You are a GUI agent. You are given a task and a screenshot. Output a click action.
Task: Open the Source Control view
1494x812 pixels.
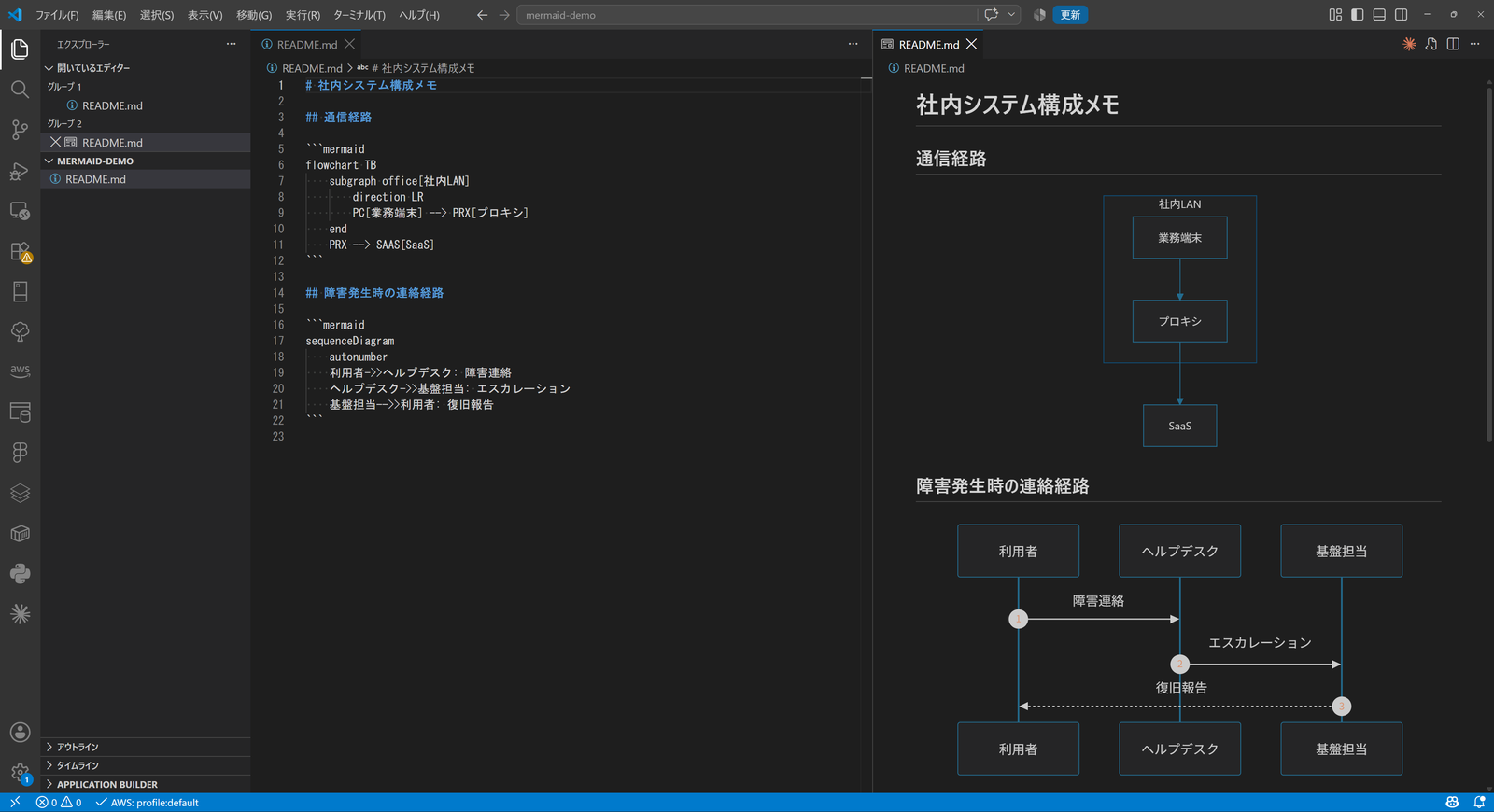20,130
